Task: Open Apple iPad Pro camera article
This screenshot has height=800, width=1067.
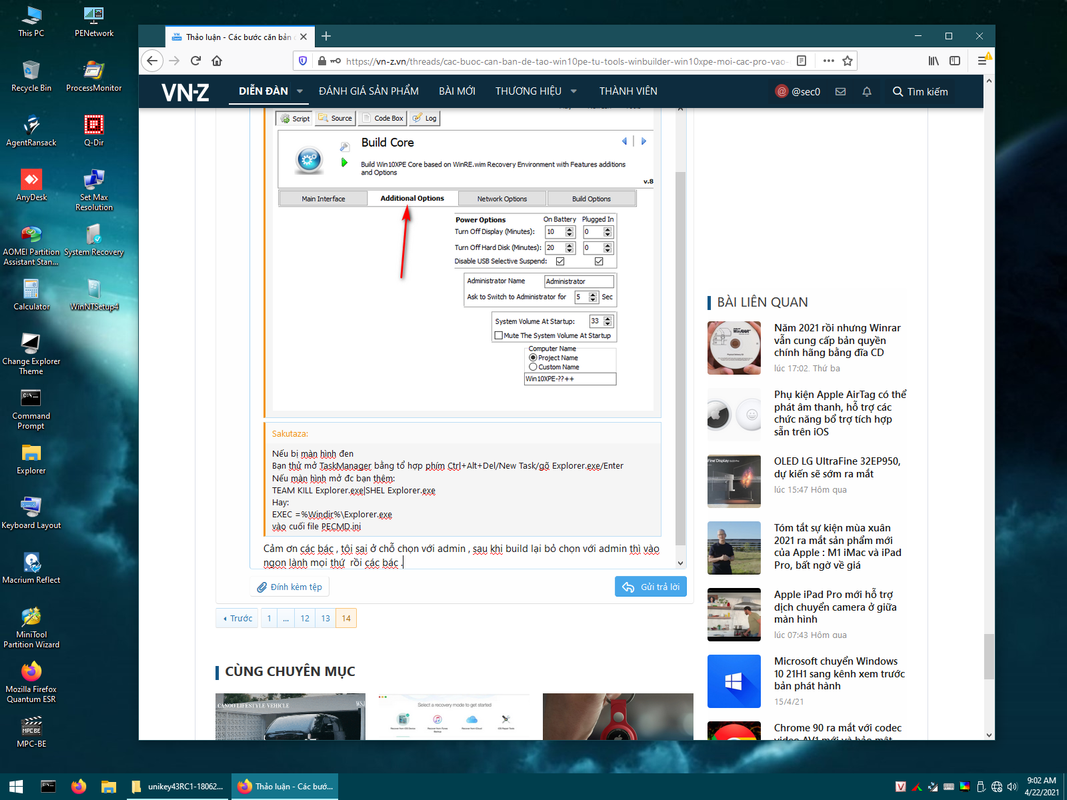Action: click(835, 607)
